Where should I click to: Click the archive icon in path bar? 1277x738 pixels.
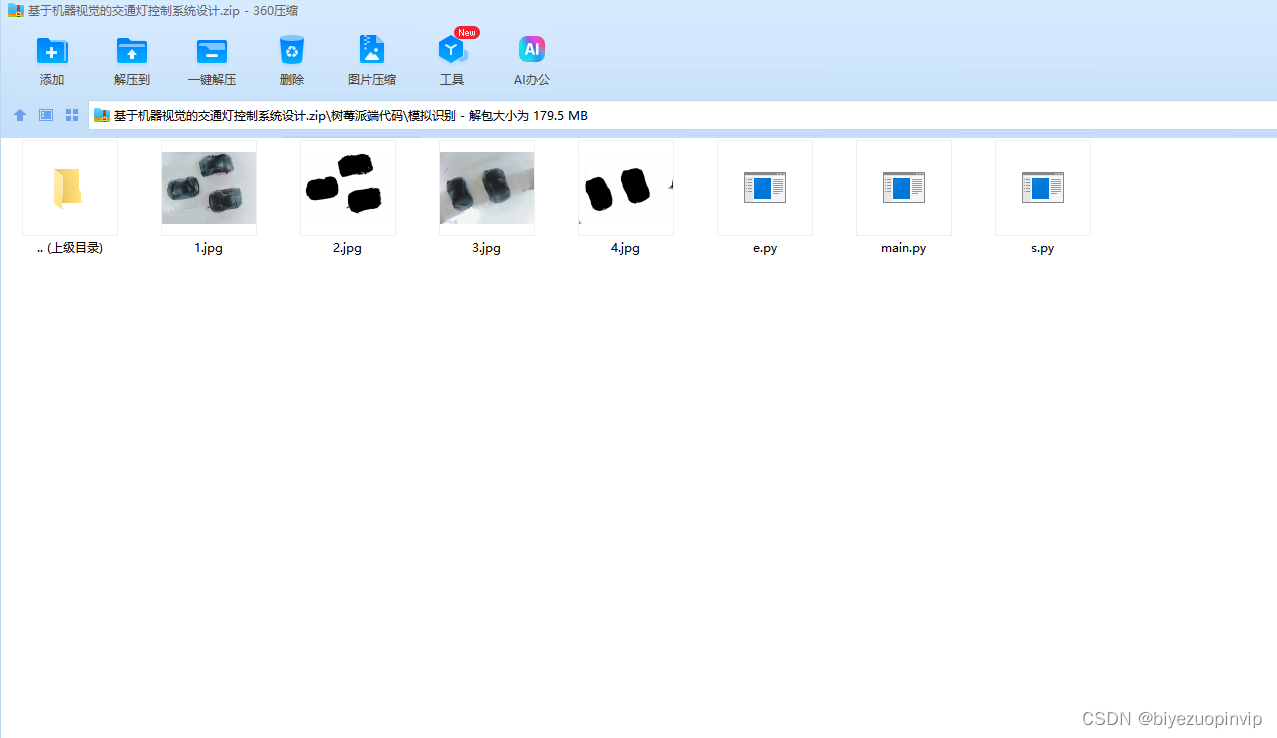102,115
